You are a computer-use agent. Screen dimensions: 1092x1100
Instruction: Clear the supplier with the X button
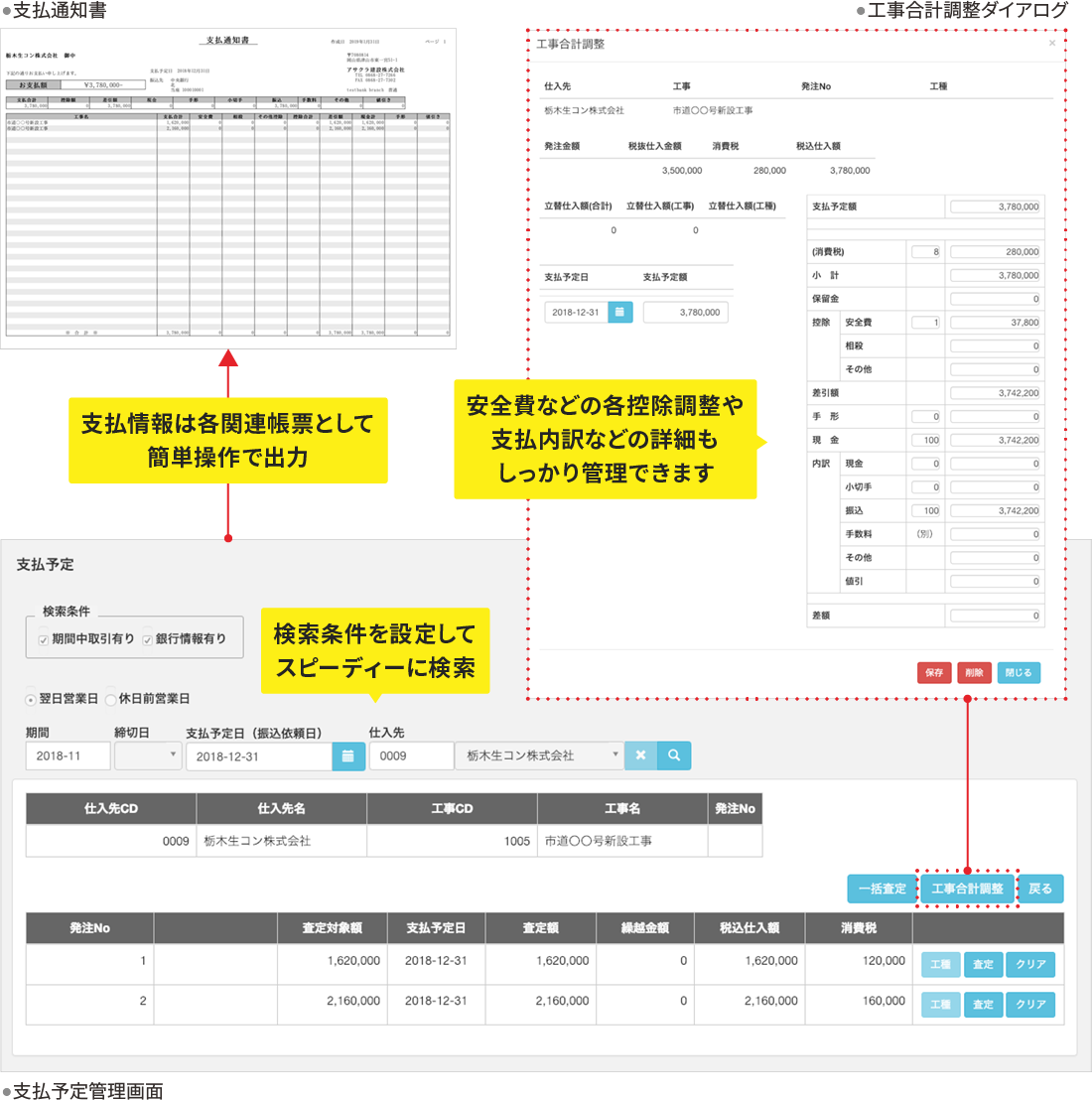(640, 756)
